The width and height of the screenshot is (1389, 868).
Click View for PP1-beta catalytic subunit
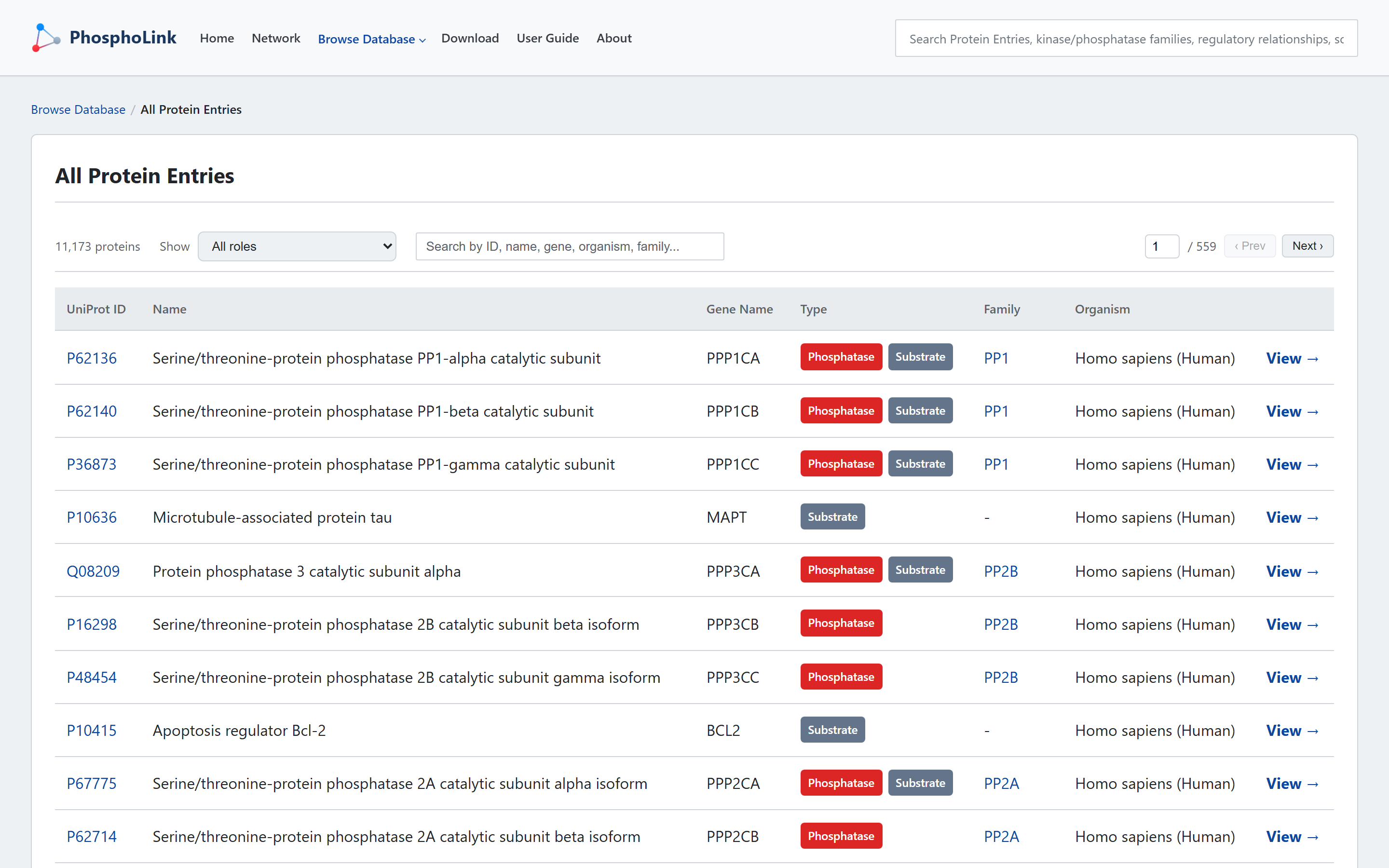[1293, 411]
